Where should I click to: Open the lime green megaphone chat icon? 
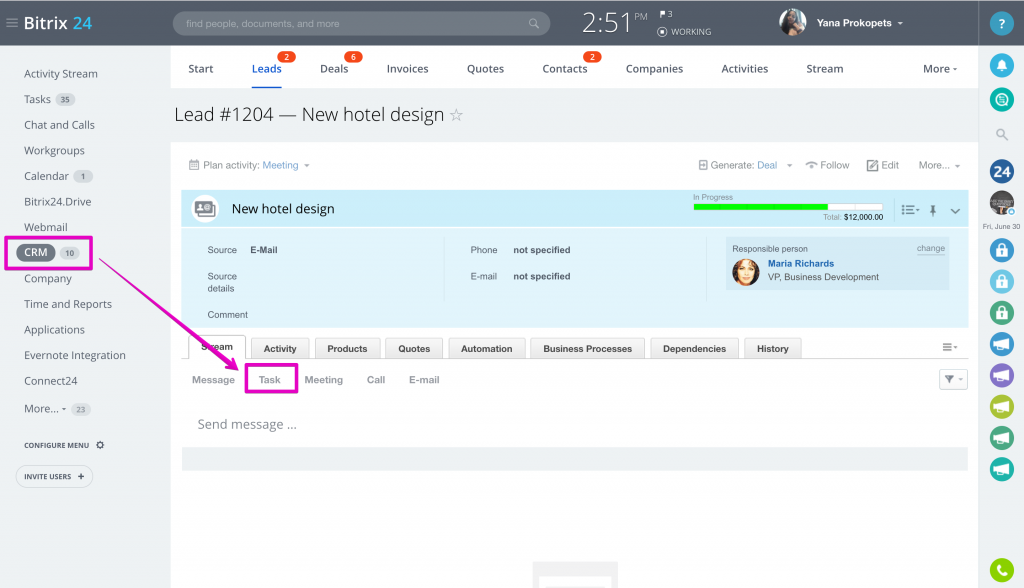(x=1001, y=406)
